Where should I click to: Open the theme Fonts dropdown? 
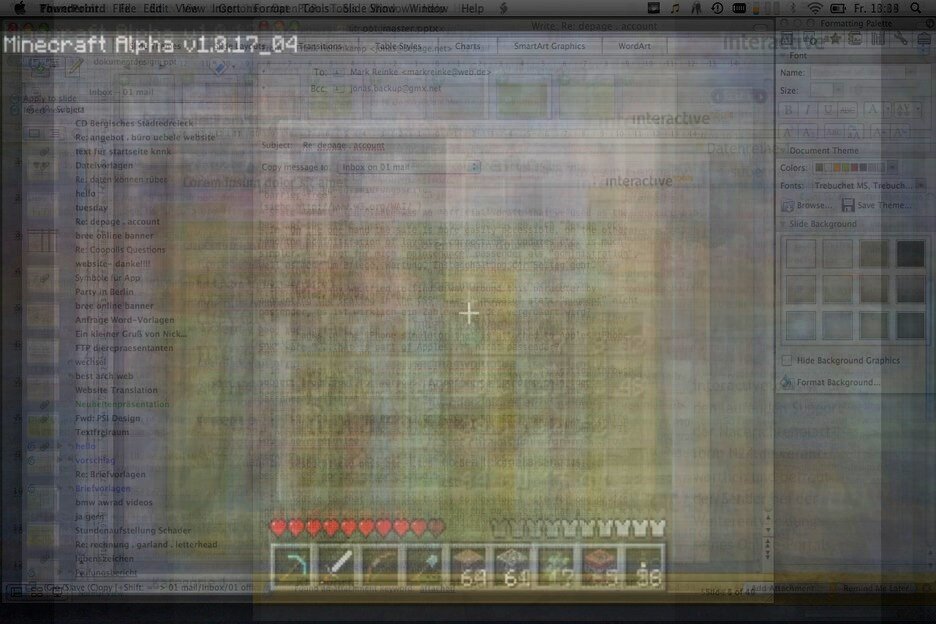point(920,186)
